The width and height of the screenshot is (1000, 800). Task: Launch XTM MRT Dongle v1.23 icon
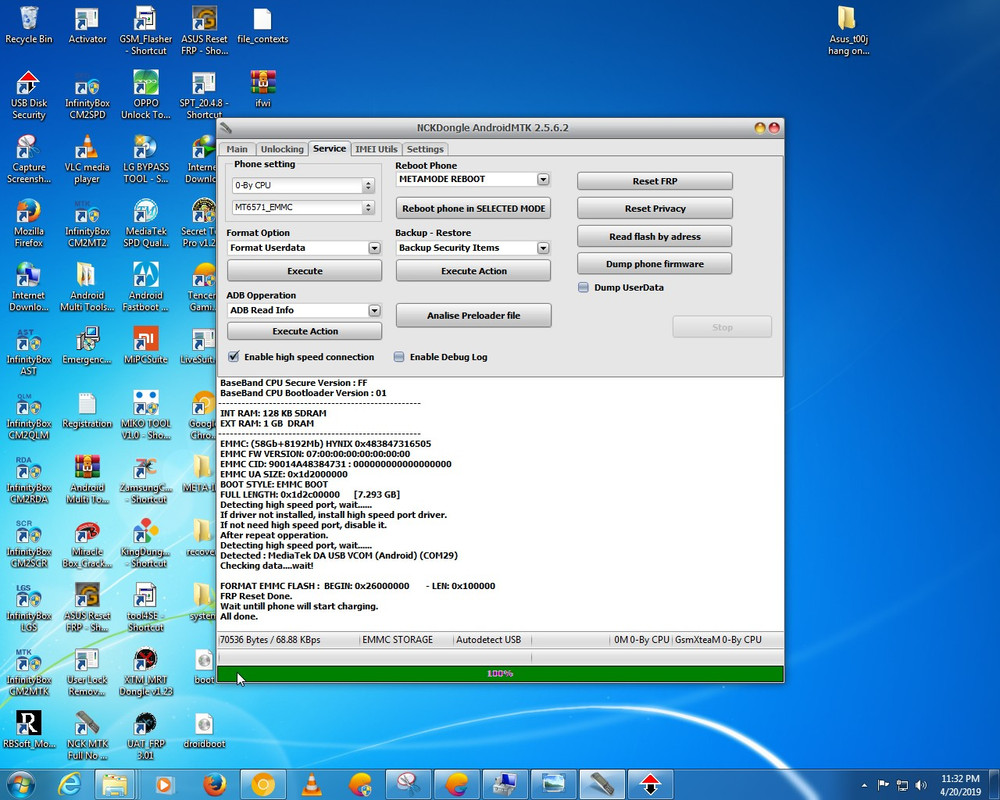146,672
